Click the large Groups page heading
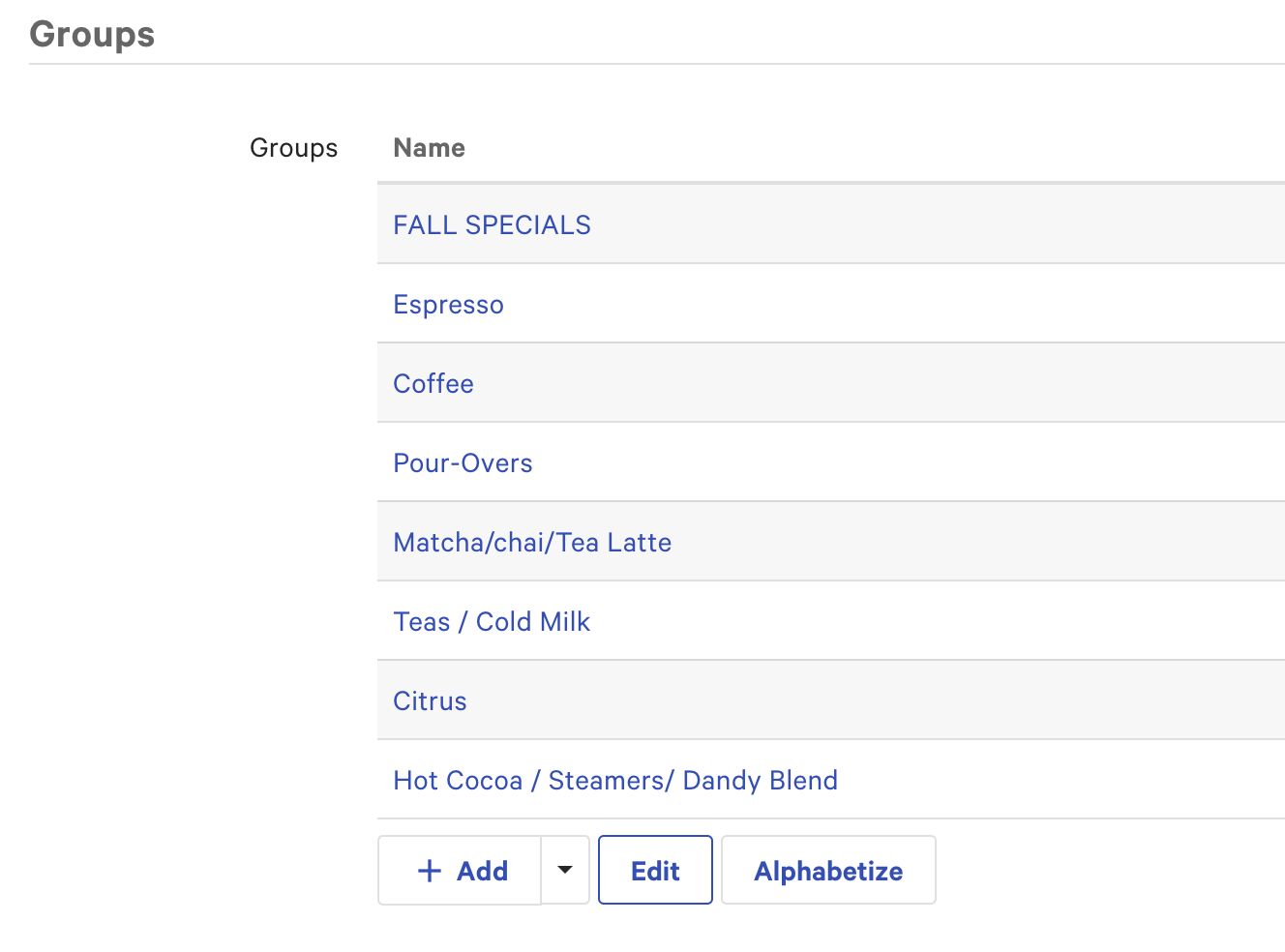Screen dimensions: 1285x952 coord(92,35)
